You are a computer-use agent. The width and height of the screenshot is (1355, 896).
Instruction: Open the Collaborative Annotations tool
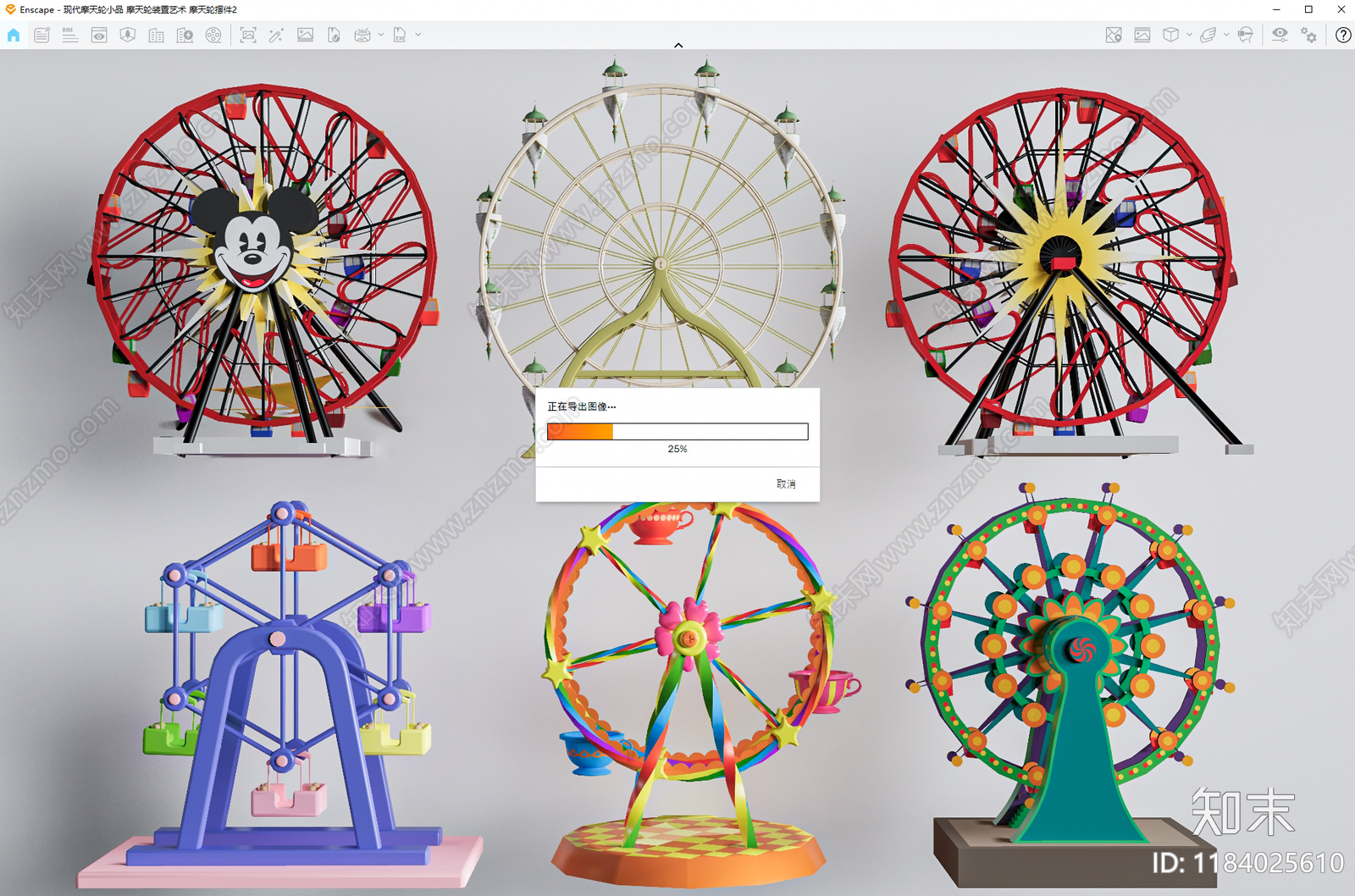pos(41,35)
